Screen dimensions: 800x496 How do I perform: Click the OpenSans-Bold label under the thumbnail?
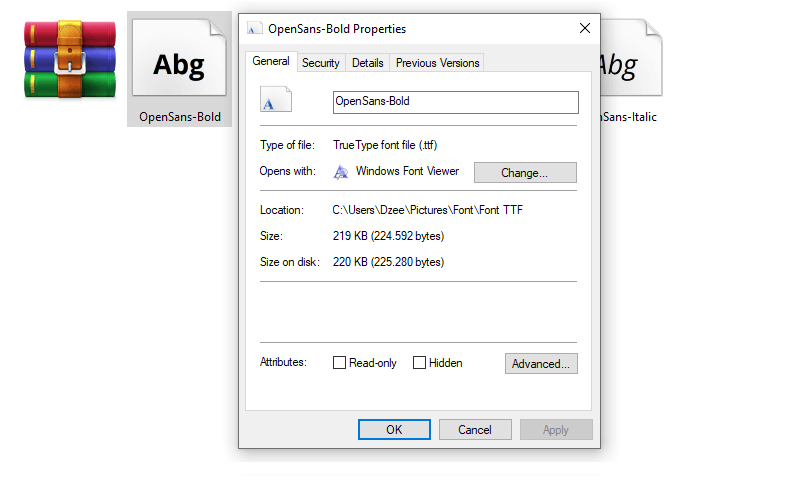[x=180, y=117]
